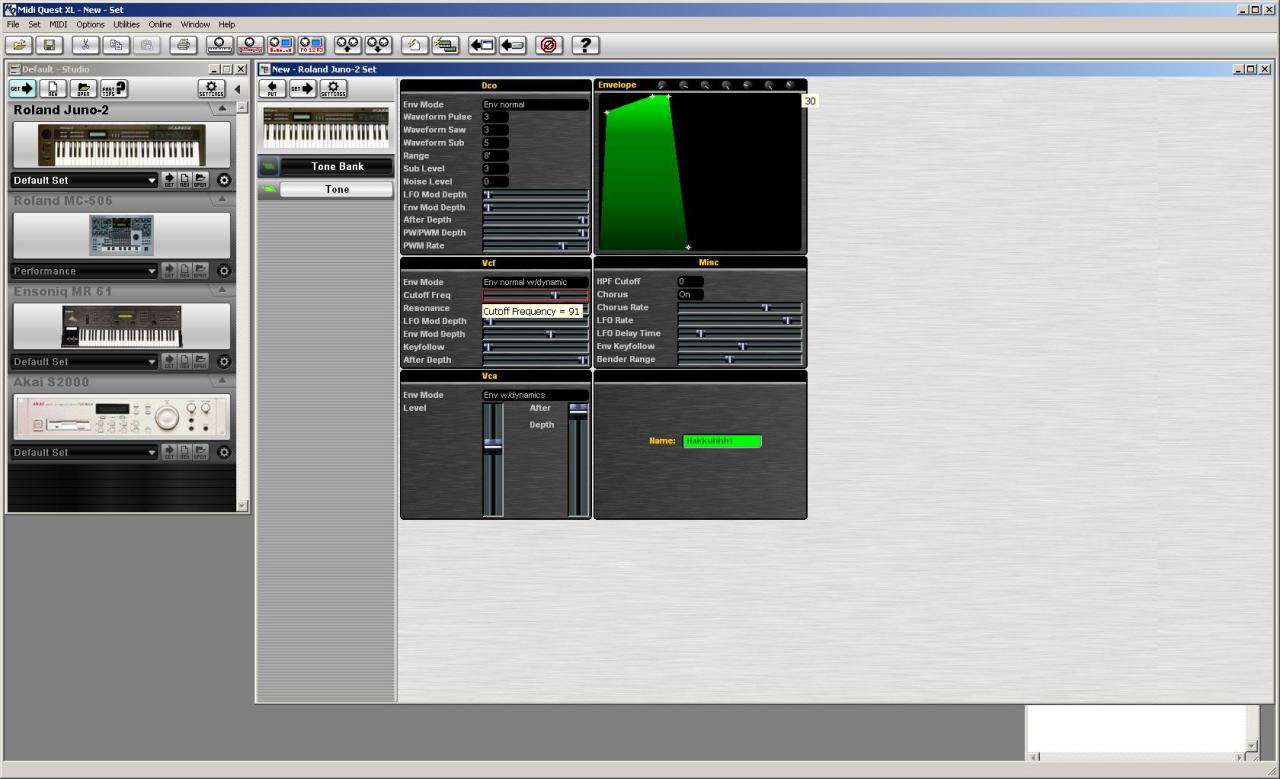Open the MIDI menu
The image size is (1280, 779).
[58, 24]
